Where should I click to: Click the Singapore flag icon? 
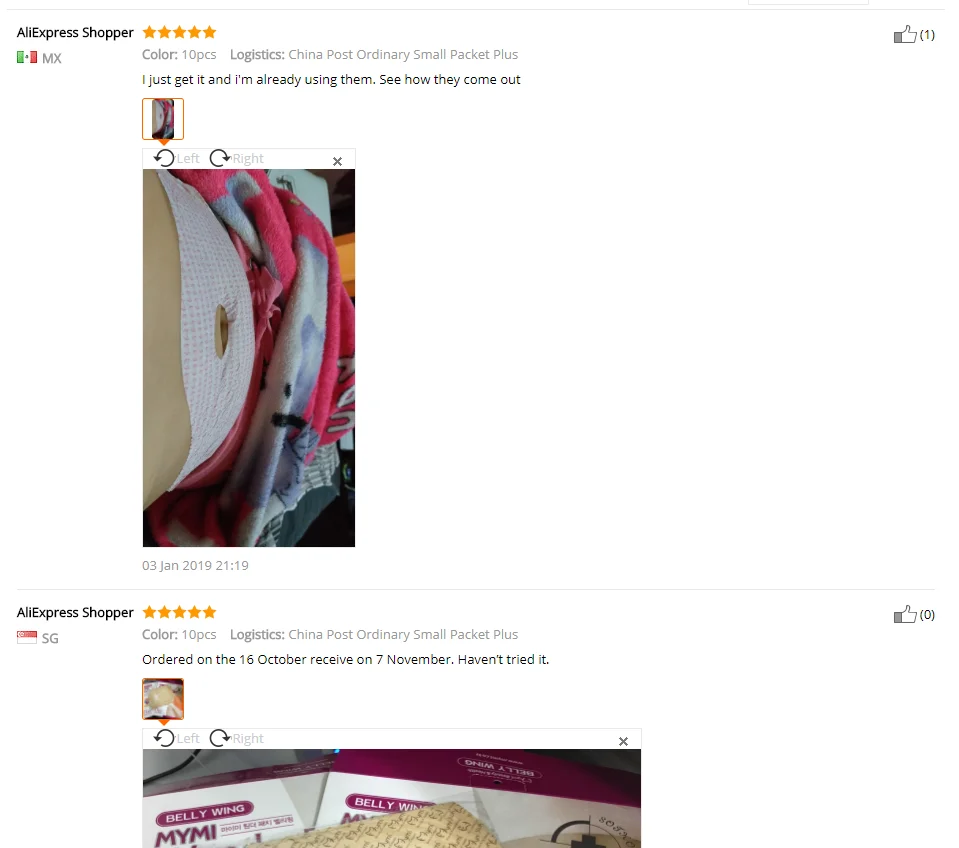(27, 638)
